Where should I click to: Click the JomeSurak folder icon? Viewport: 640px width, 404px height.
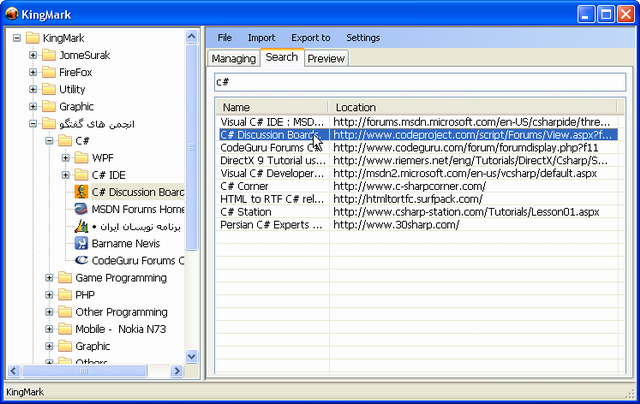49,55
